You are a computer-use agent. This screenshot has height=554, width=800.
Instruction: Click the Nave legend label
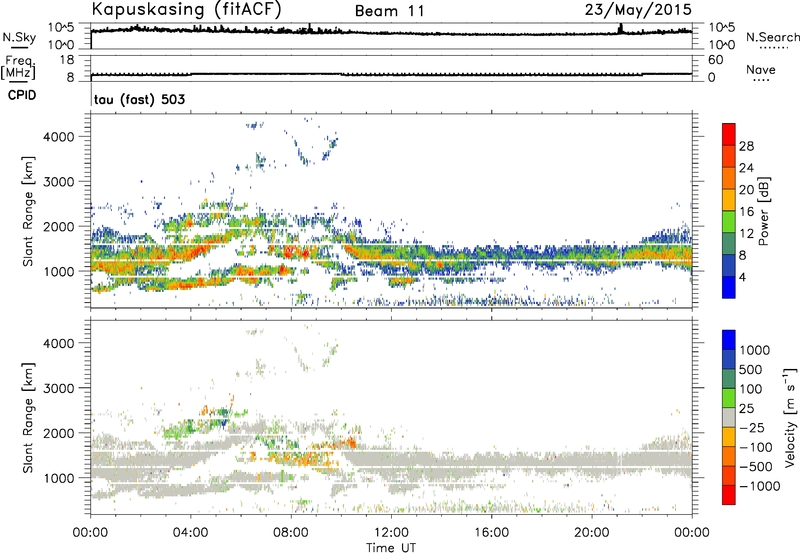(x=761, y=69)
